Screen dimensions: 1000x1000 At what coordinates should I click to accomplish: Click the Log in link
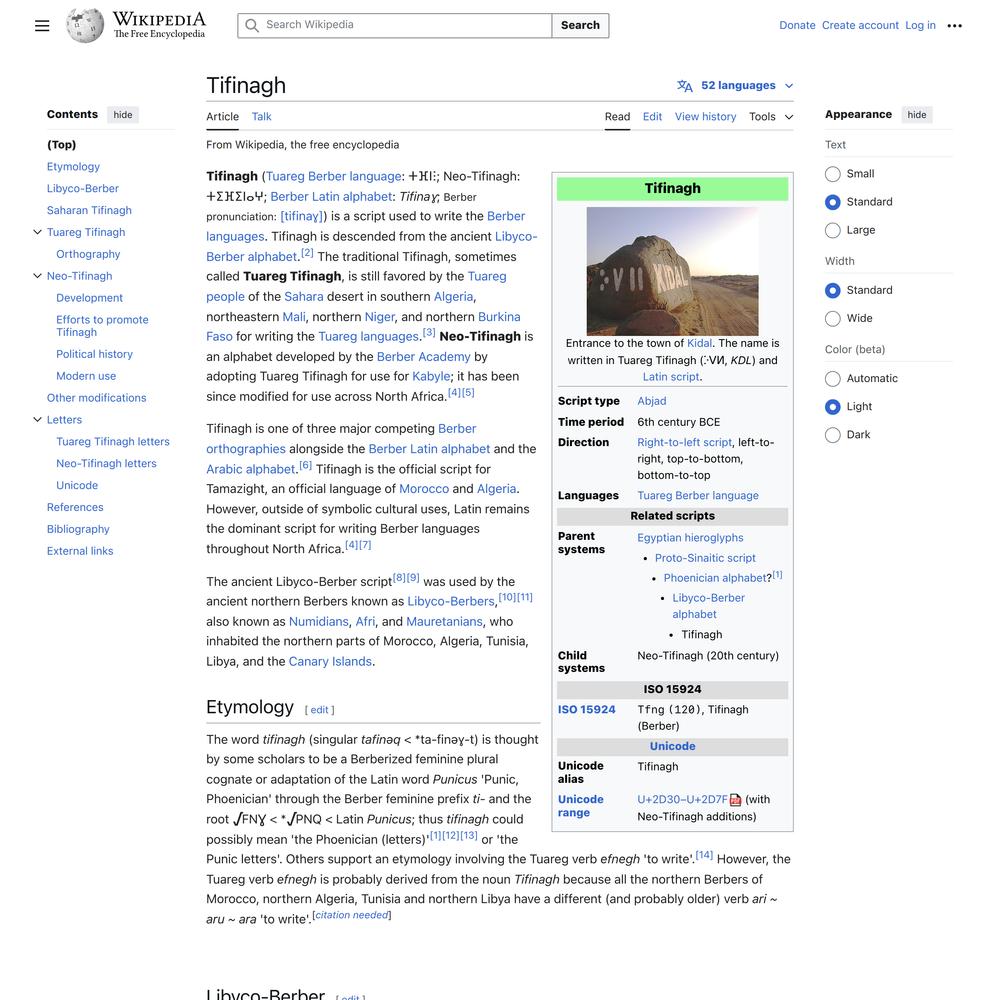click(920, 26)
